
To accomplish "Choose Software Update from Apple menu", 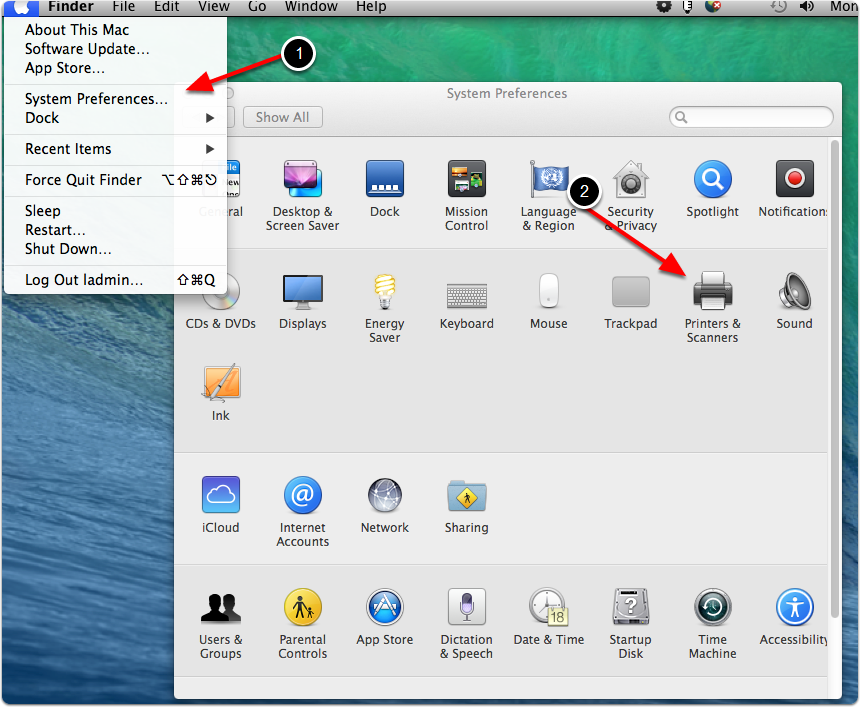I will pos(115,49).
